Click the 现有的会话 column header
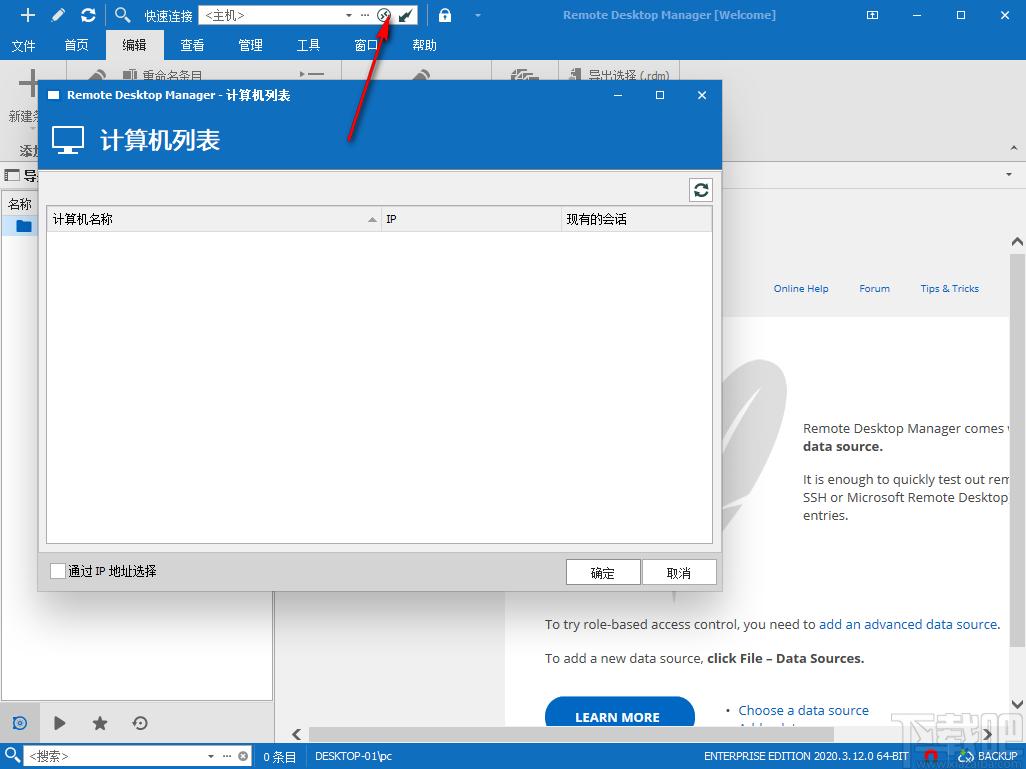 (637, 219)
